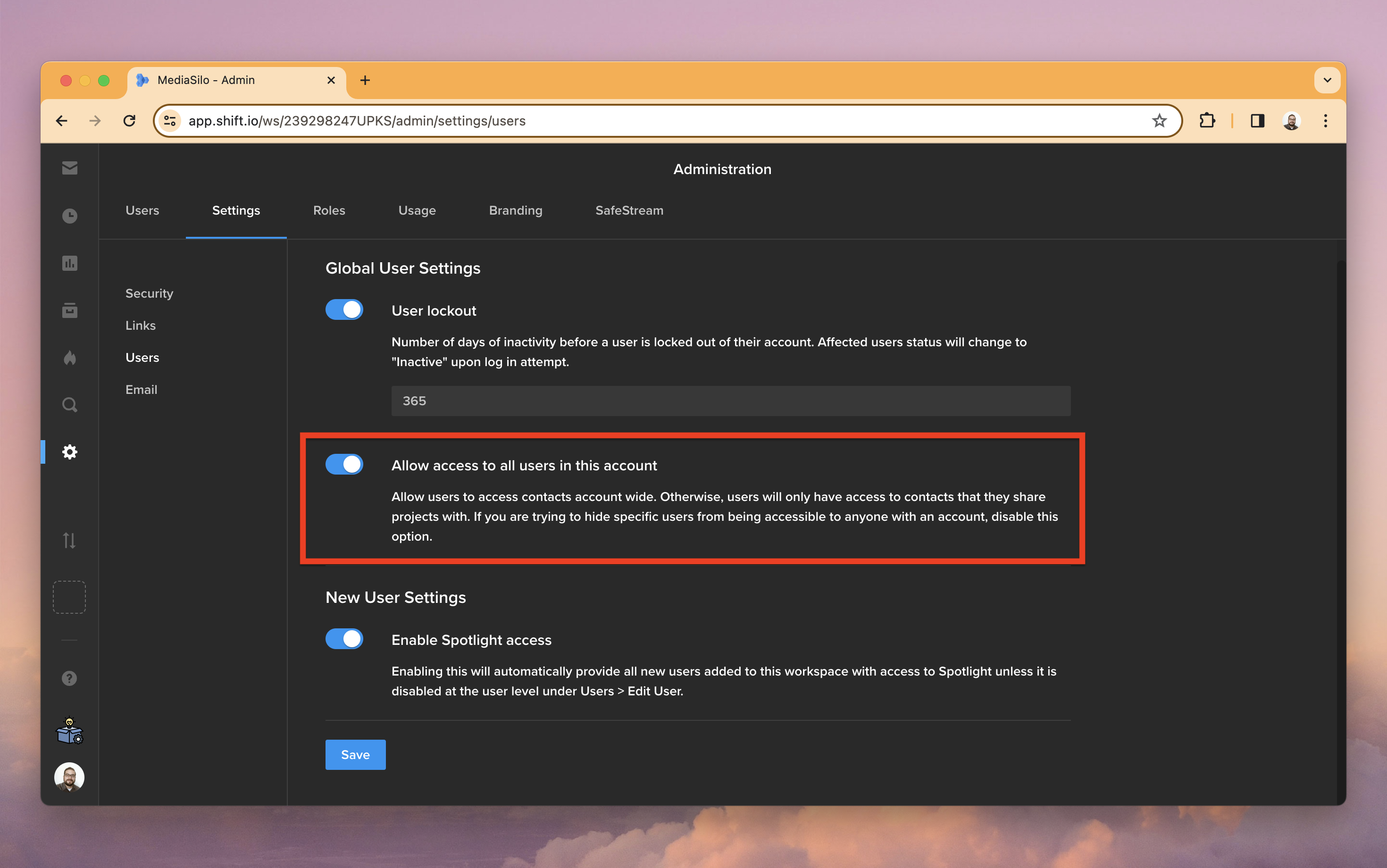Open settings via the gear icon
The width and height of the screenshot is (1387, 868).
69,452
